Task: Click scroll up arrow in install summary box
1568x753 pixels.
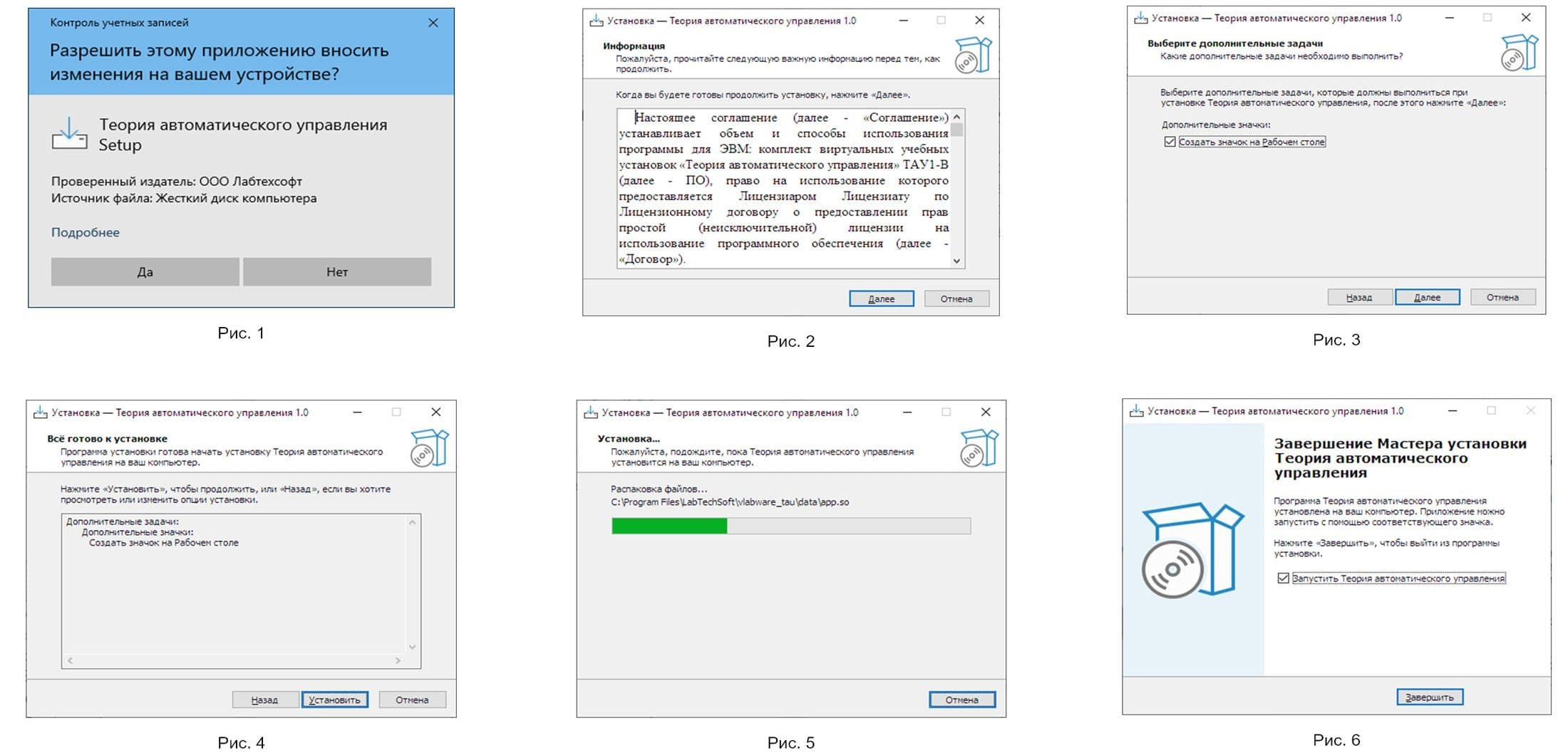Action: 412,522
